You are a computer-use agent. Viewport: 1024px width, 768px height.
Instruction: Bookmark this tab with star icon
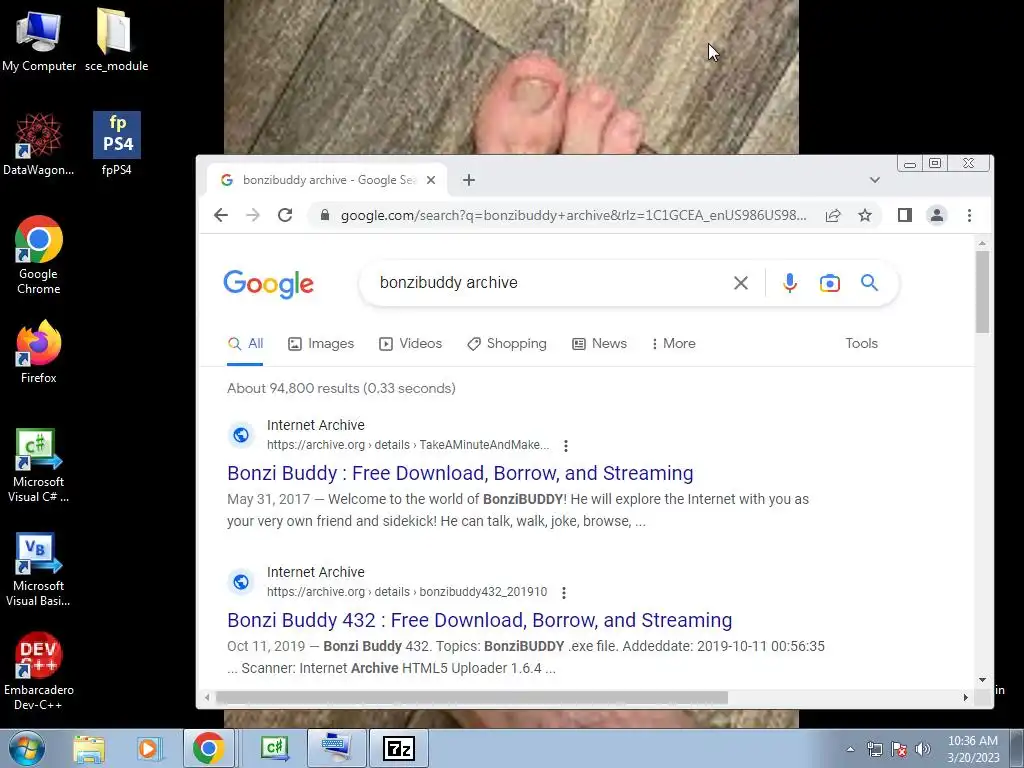click(x=865, y=215)
